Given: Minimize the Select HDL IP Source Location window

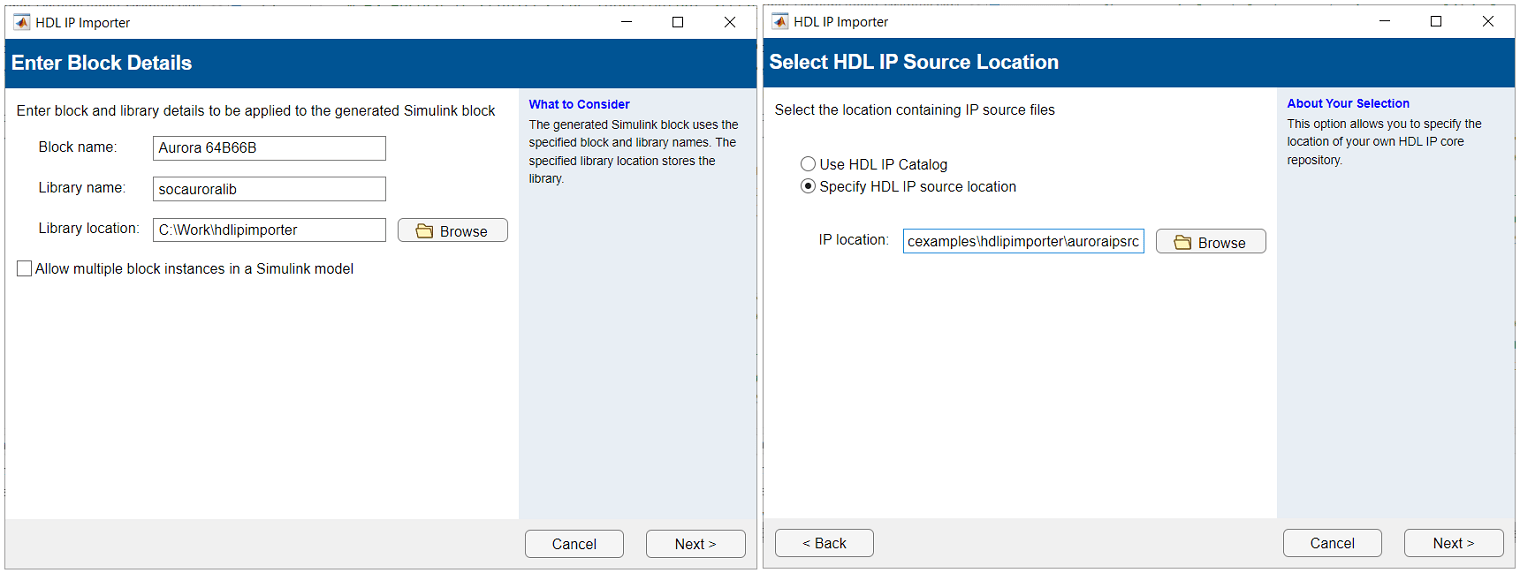Looking at the screenshot, I should click(1384, 21).
